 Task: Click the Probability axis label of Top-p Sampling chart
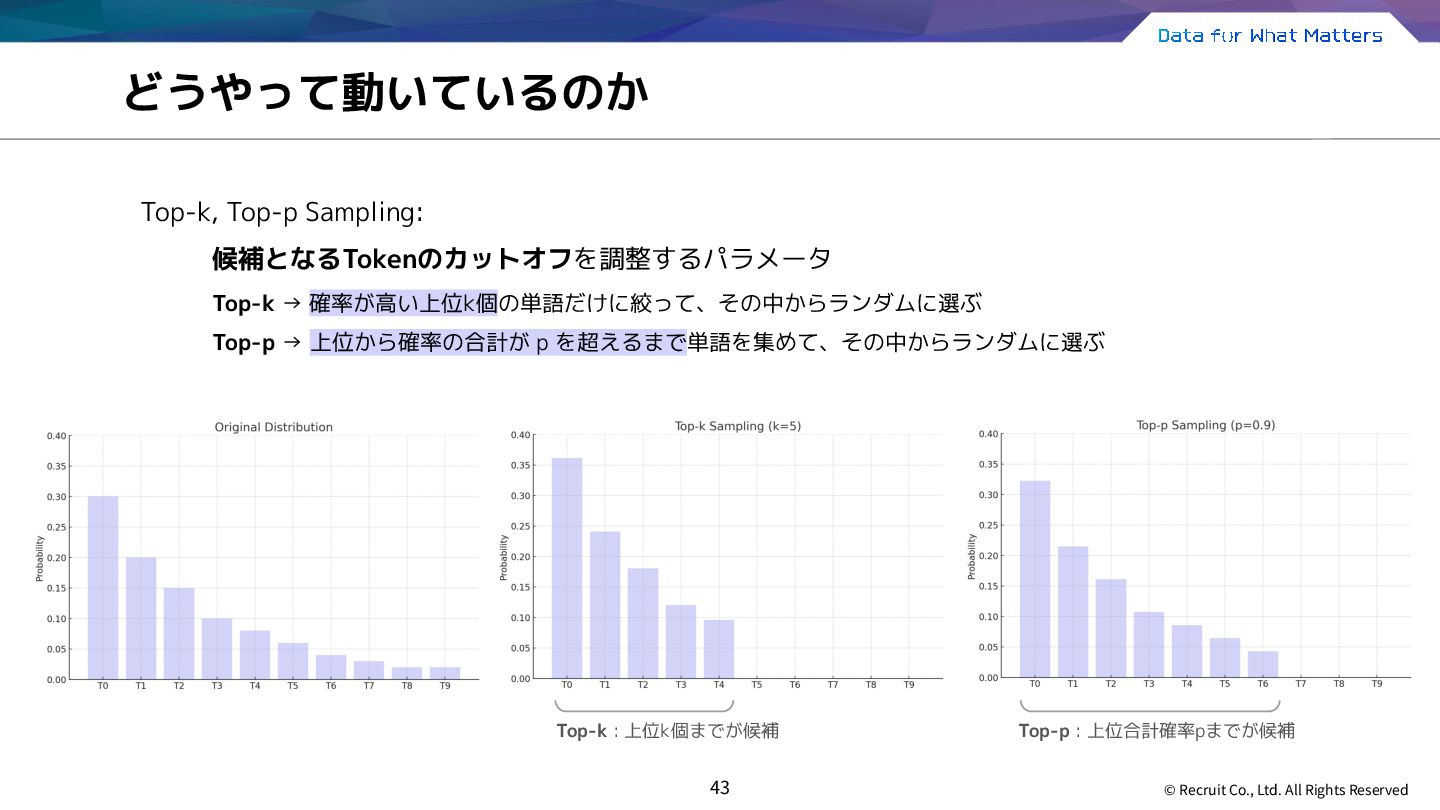point(972,556)
